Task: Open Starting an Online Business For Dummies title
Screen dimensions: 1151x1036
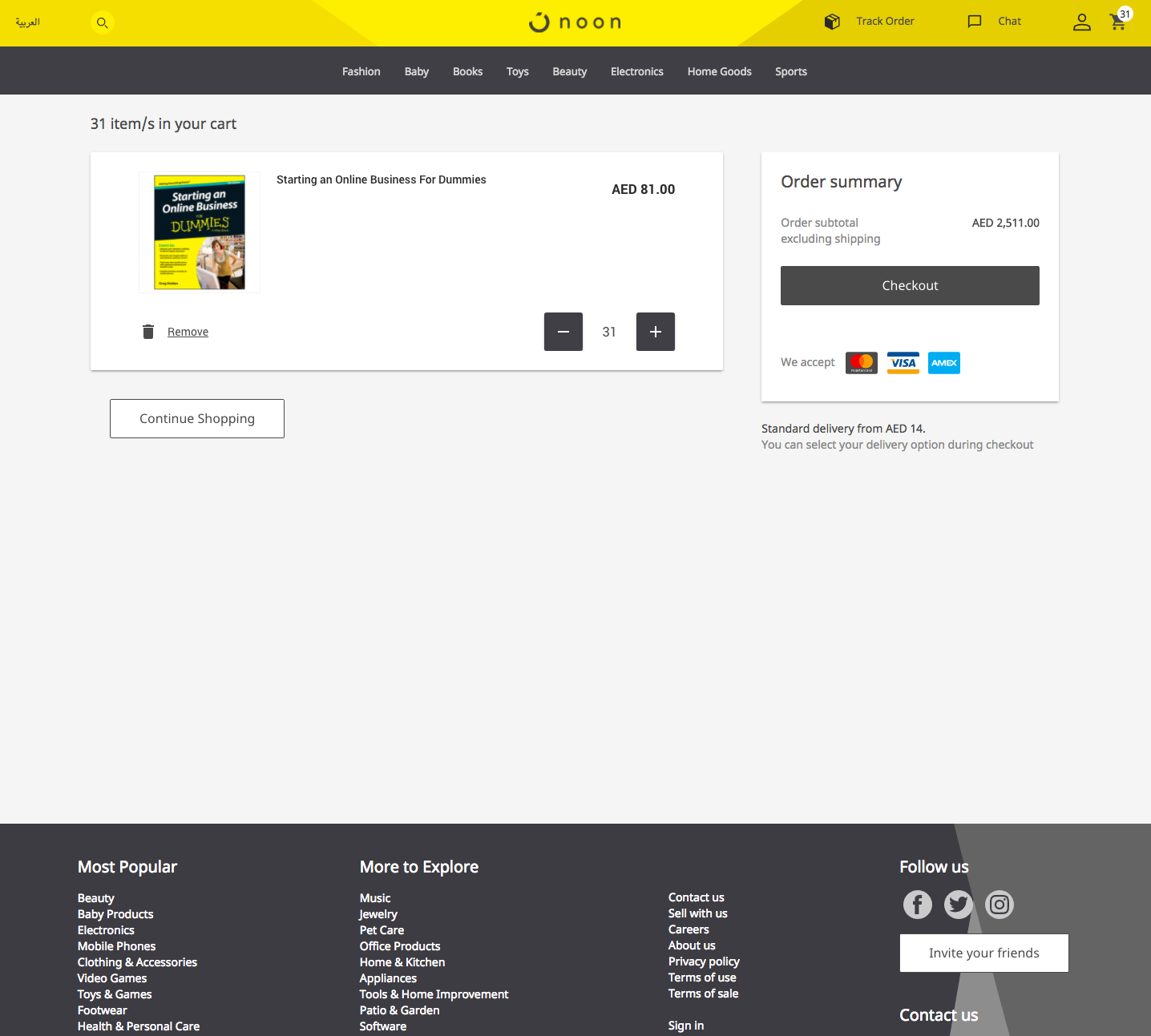Action: pyautogui.click(x=382, y=179)
